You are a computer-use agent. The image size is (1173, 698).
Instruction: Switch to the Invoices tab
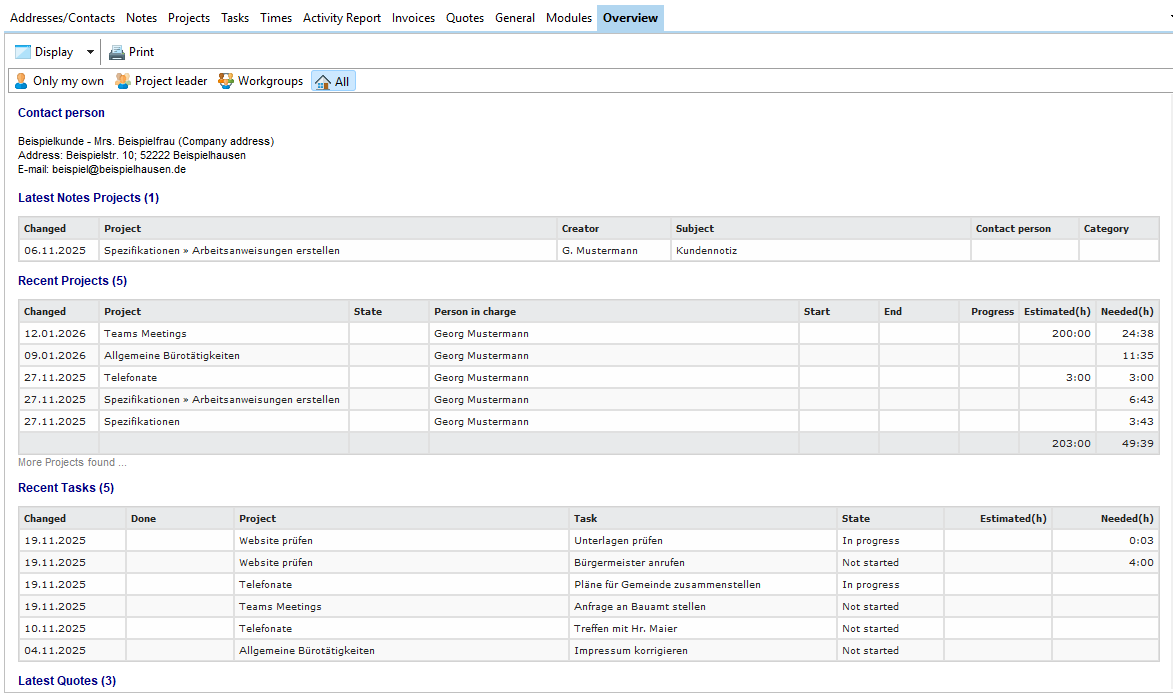pyautogui.click(x=413, y=18)
